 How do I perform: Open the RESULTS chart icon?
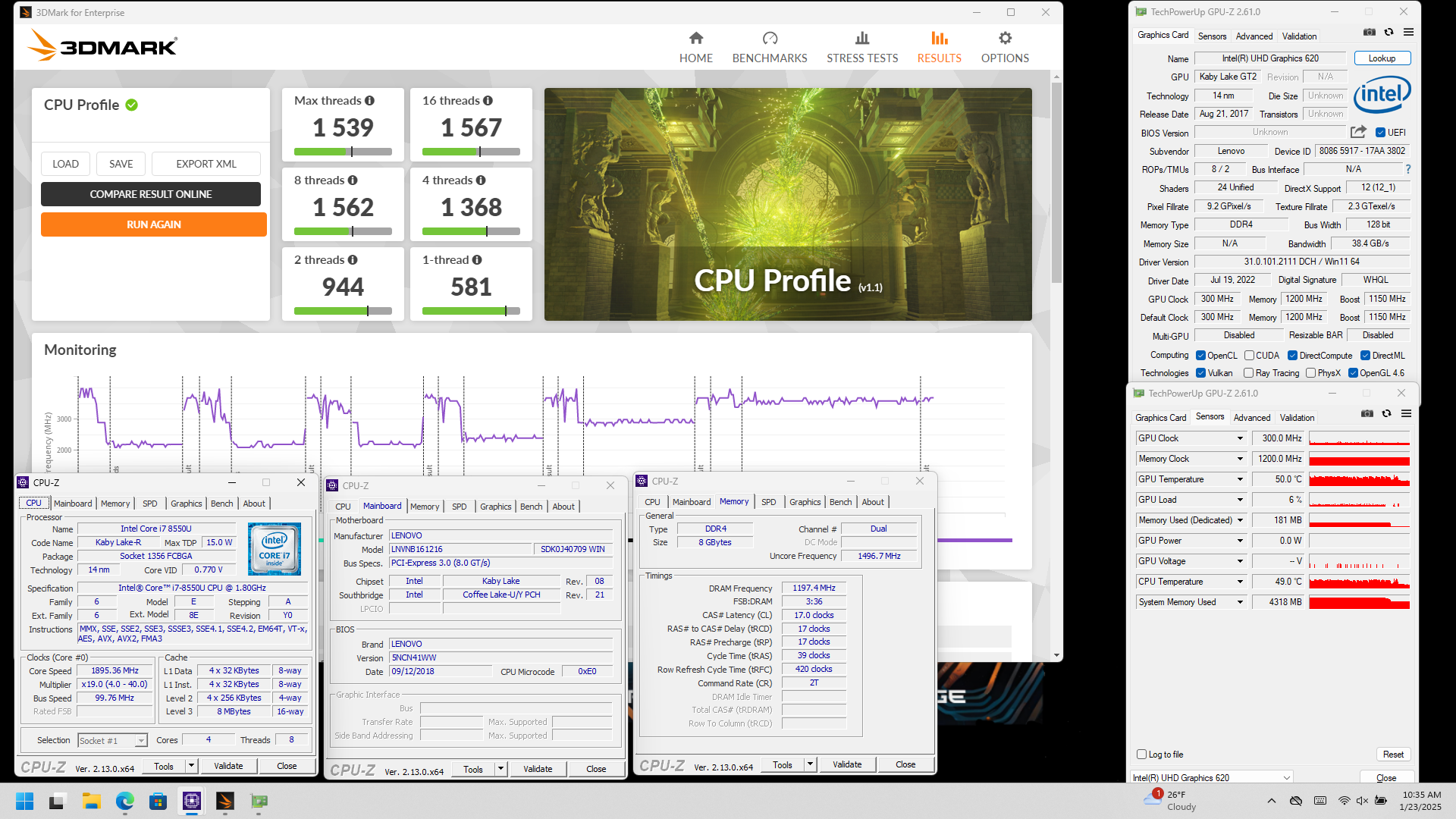point(939,38)
